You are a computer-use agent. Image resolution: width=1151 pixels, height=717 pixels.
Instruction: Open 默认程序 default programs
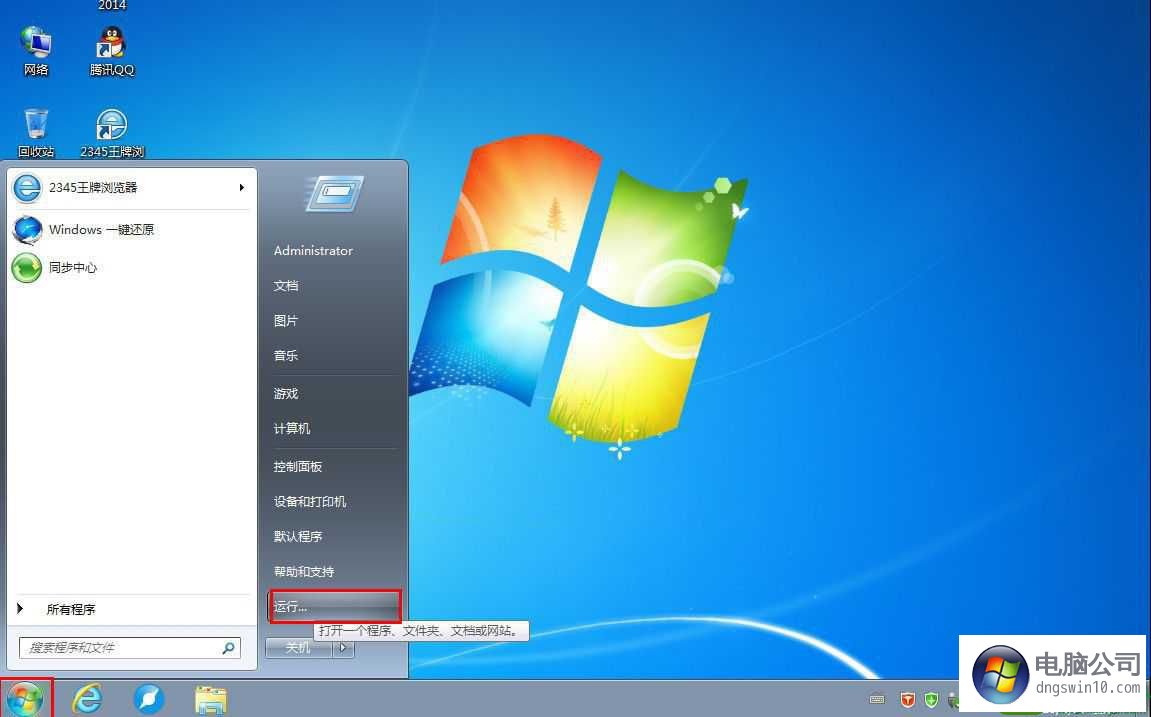[298, 537]
